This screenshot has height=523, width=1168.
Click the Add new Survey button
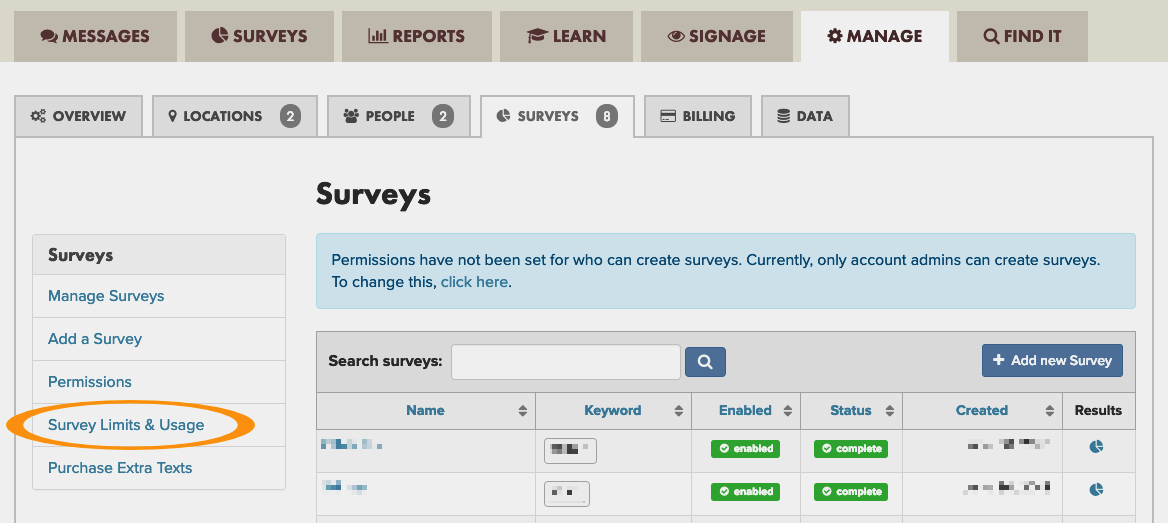pyautogui.click(x=1052, y=360)
